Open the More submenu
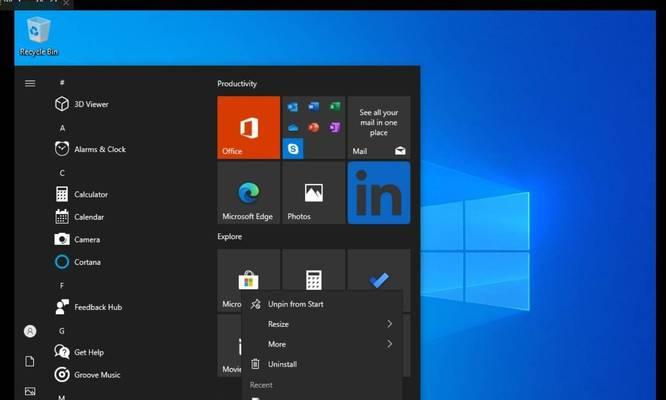 click(322, 344)
